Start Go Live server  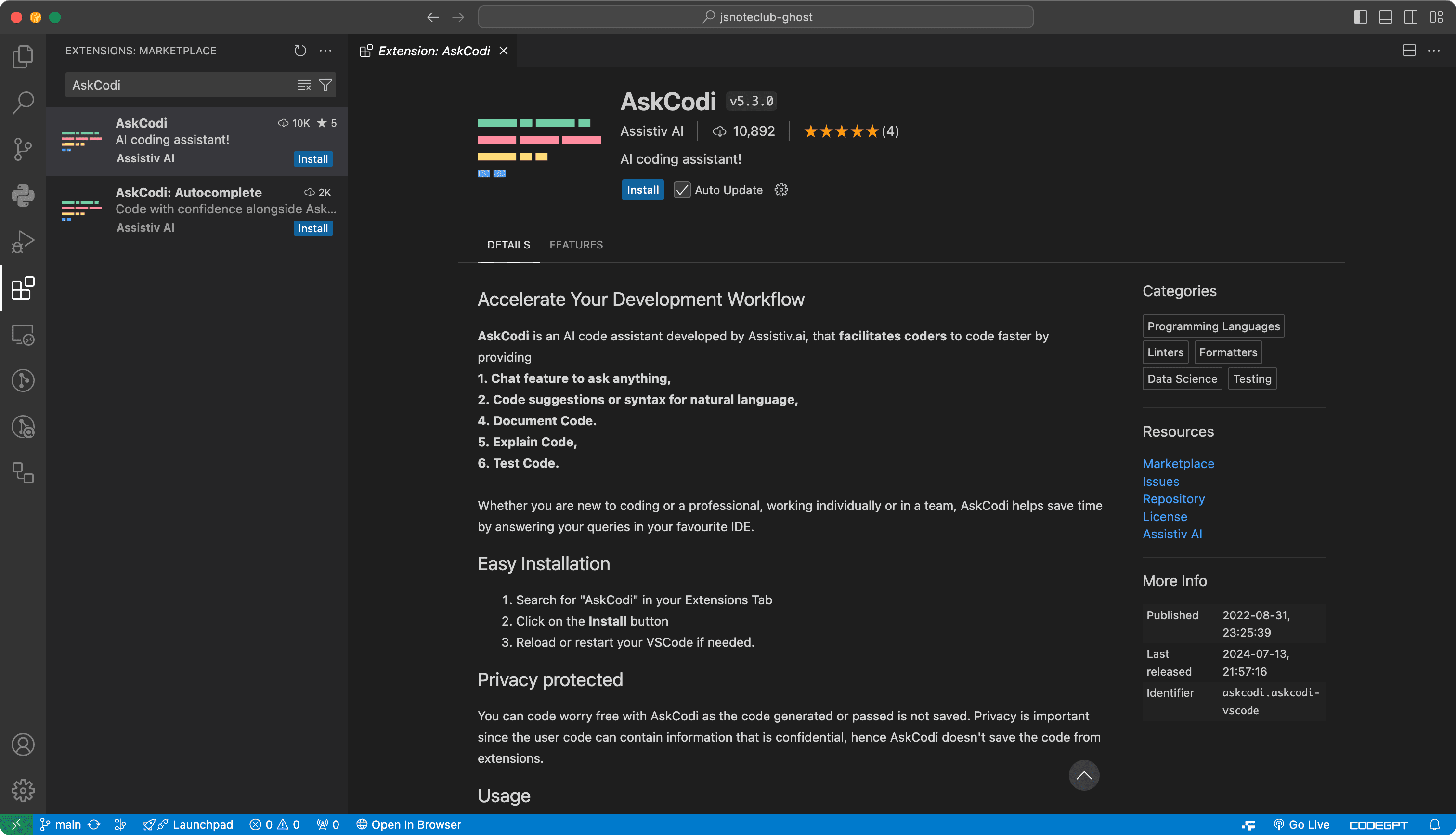tap(1301, 825)
